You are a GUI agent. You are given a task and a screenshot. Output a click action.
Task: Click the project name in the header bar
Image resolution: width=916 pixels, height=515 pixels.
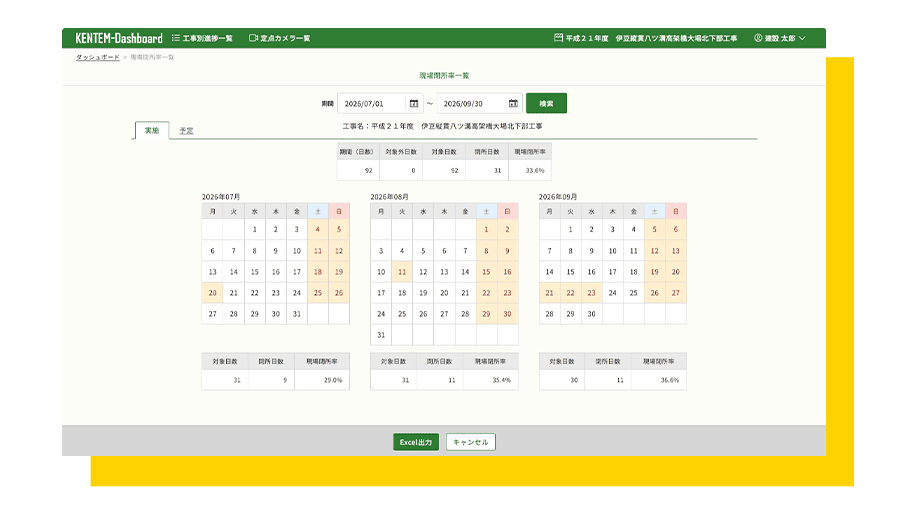pyautogui.click(x=651, y=38)
